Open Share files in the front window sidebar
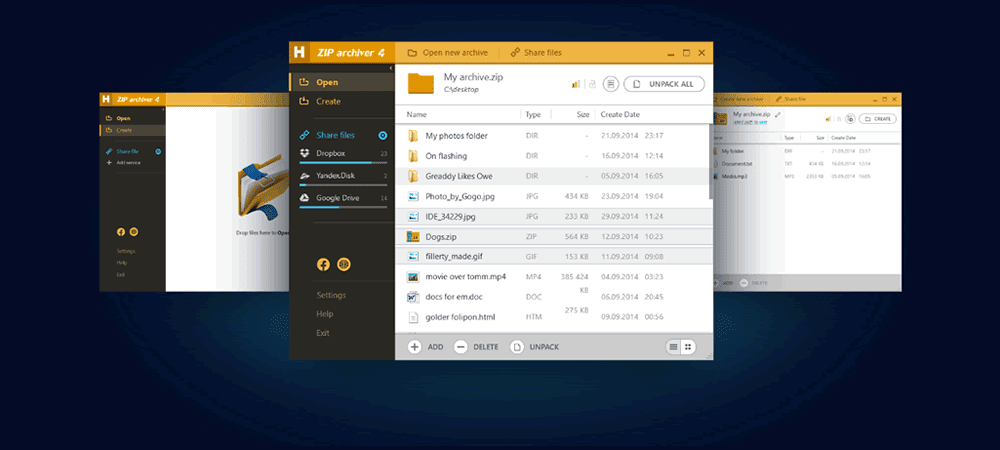This screenshot has height=450, width=1000. pos(335,135)
